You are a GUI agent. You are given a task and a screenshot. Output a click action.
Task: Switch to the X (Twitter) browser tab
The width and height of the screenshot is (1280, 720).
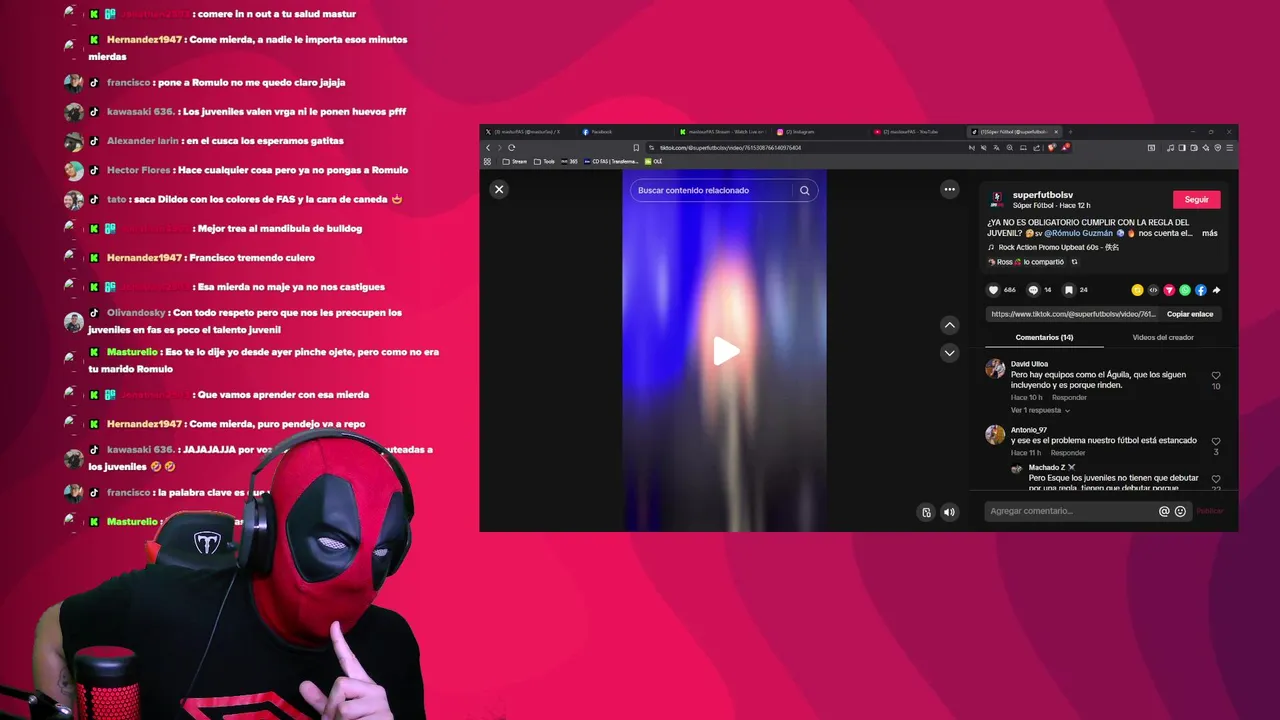coord(529,131)
